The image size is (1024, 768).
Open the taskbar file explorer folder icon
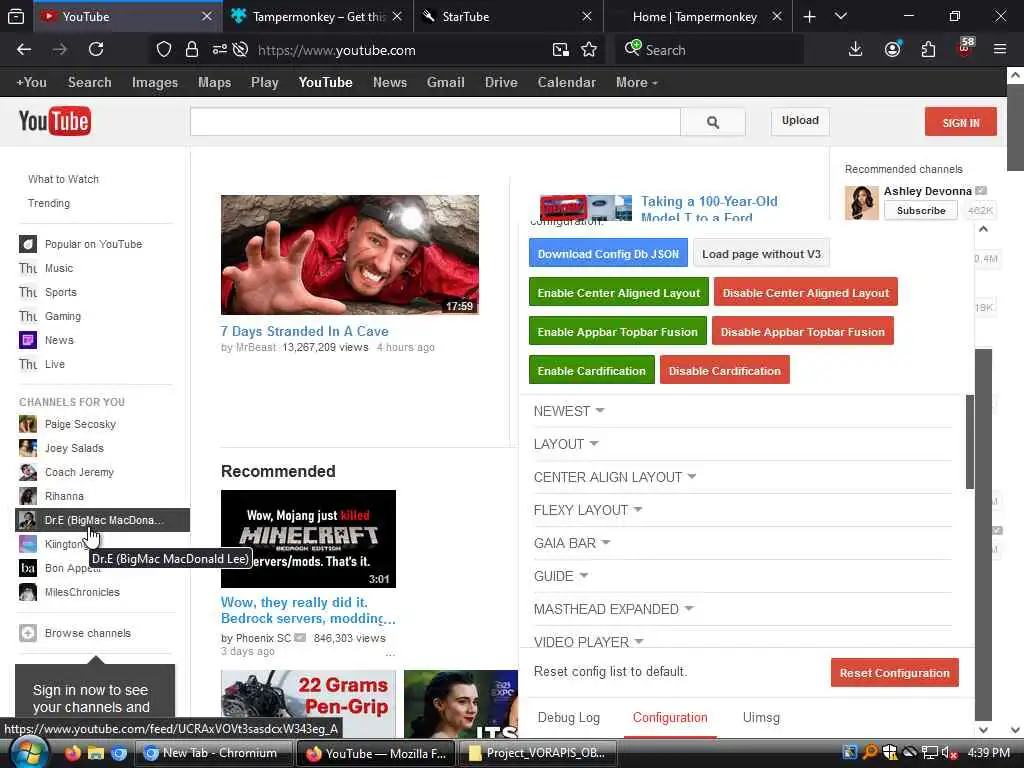tap(95, 753)
